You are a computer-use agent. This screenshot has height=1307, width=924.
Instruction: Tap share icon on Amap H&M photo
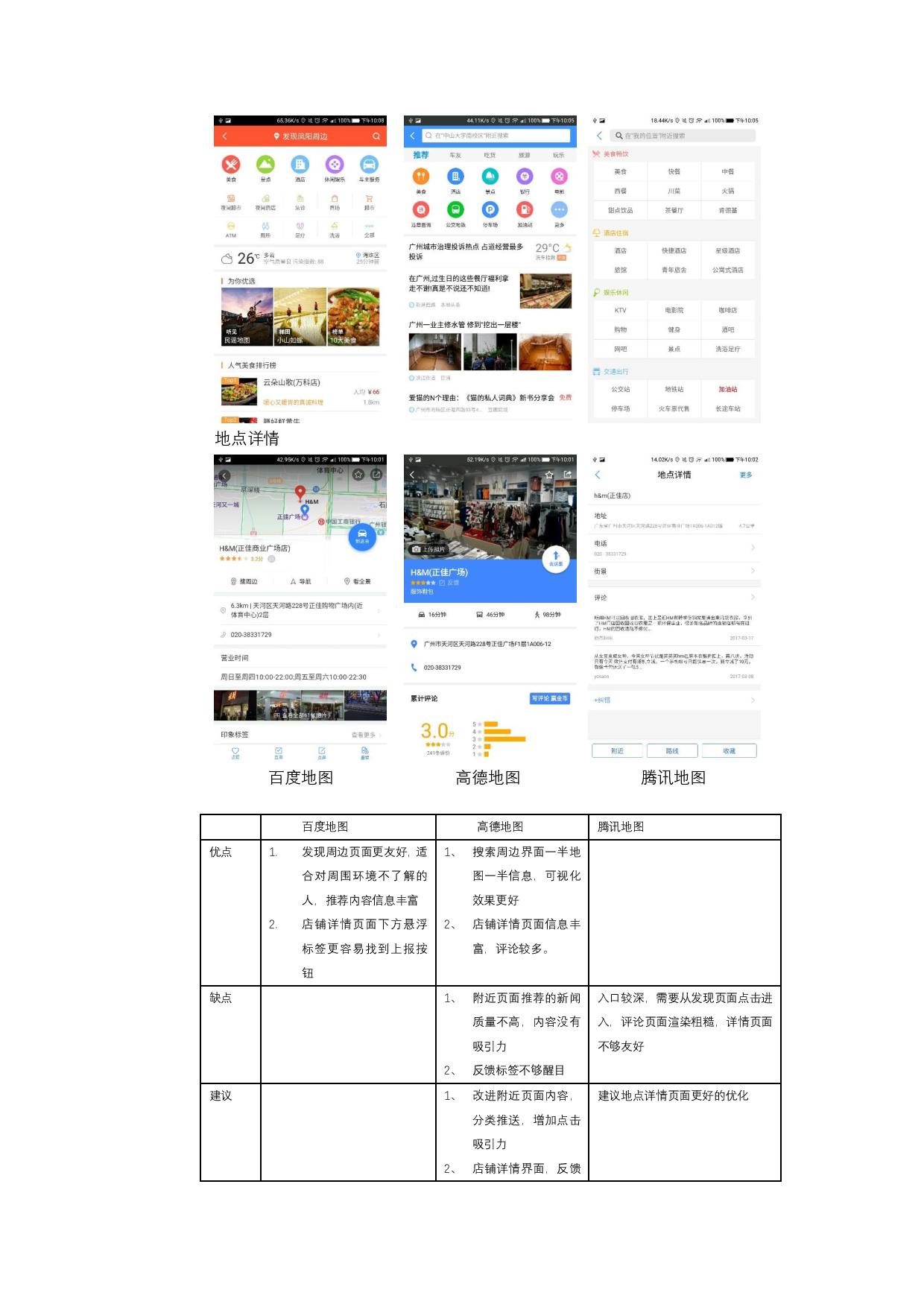pyautogui.click(x=568, y=475)
